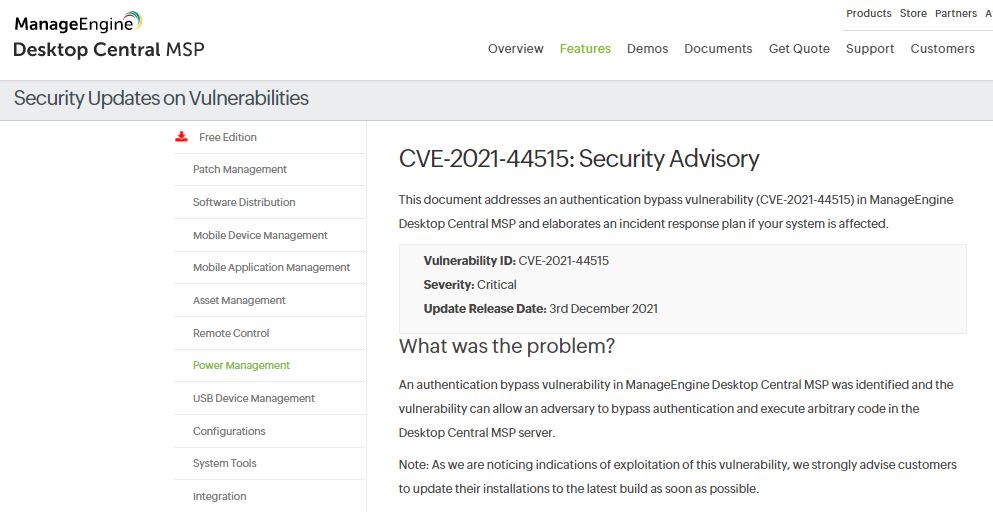The image size is (993, 512).
Task: Select Asset Management in sidebar
Action: pos(239,300)
